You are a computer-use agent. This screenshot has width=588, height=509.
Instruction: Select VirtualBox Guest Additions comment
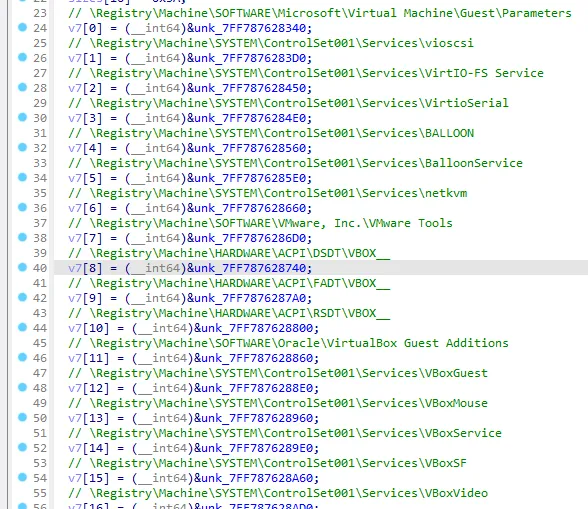288,343
